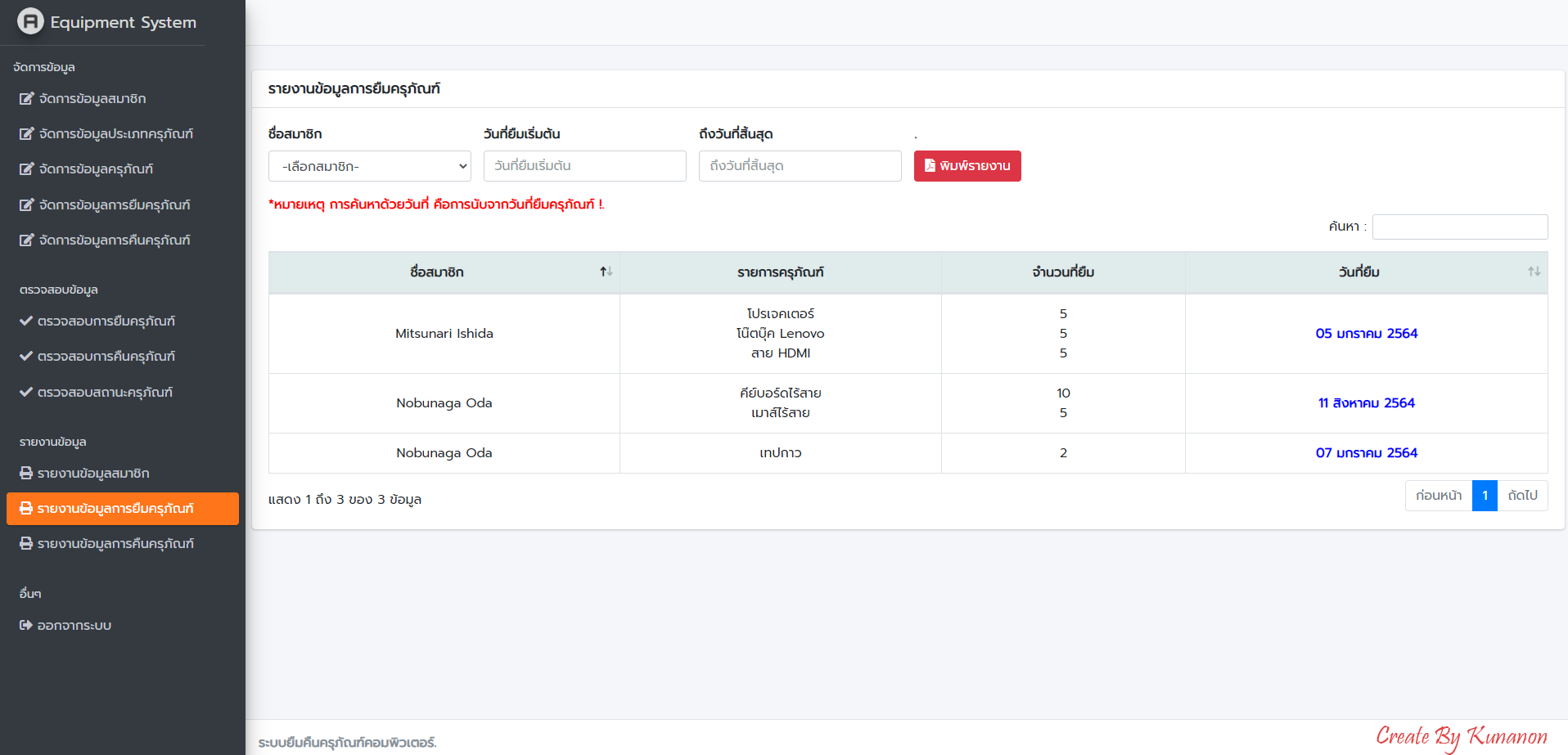Open จัดการข้อมูลประเภทครุภัณฑ์ menu item
The image size is (1568, 755).
[x=115, y=134]
